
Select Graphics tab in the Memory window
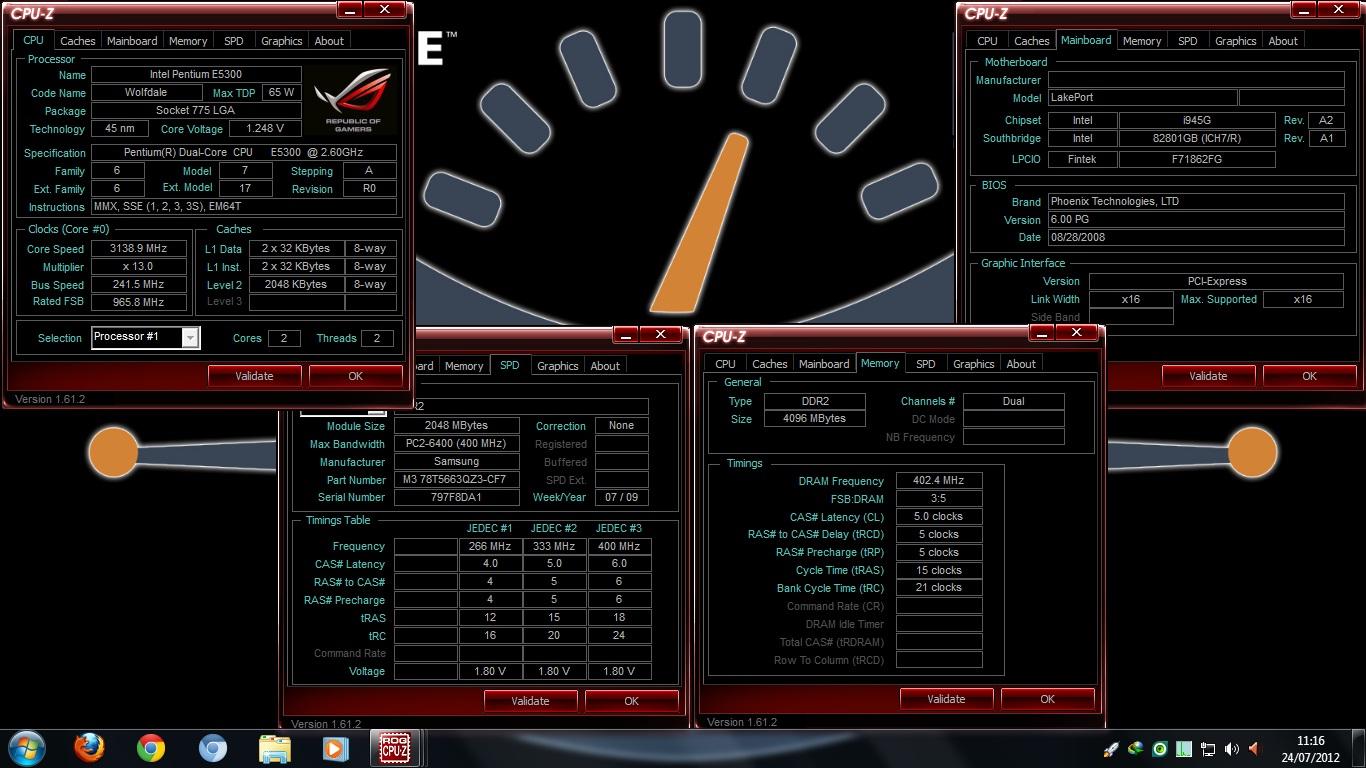pos(973,364)
